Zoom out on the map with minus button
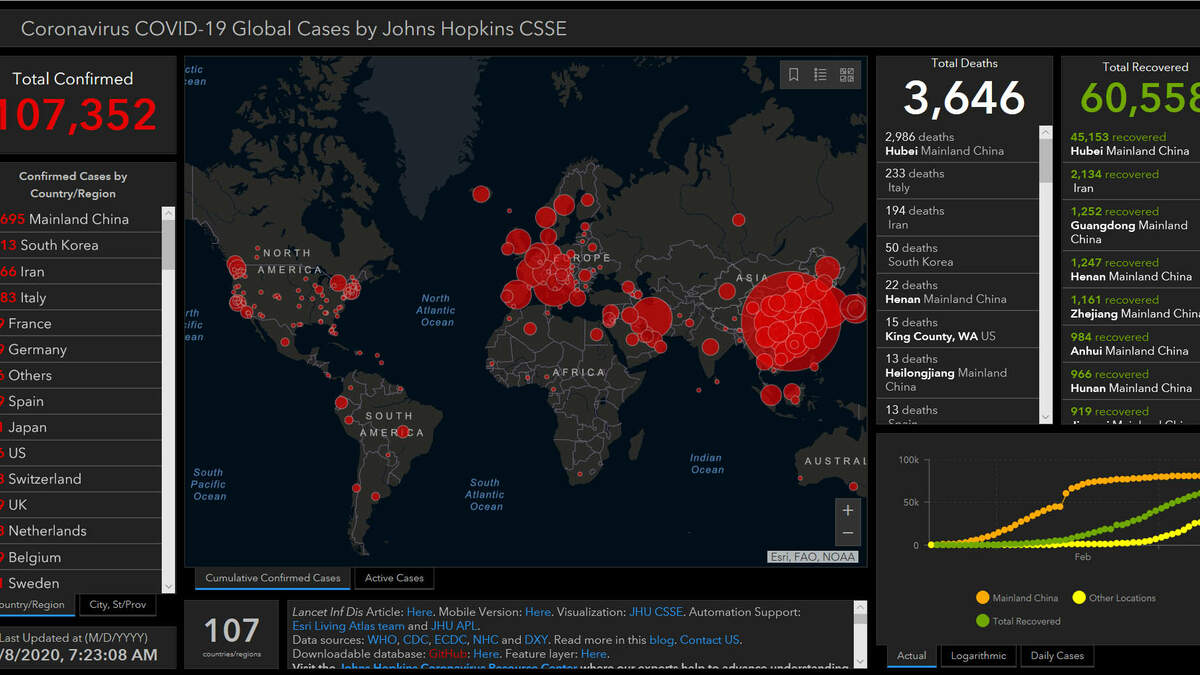1200x675 pixels. (848, 533)
